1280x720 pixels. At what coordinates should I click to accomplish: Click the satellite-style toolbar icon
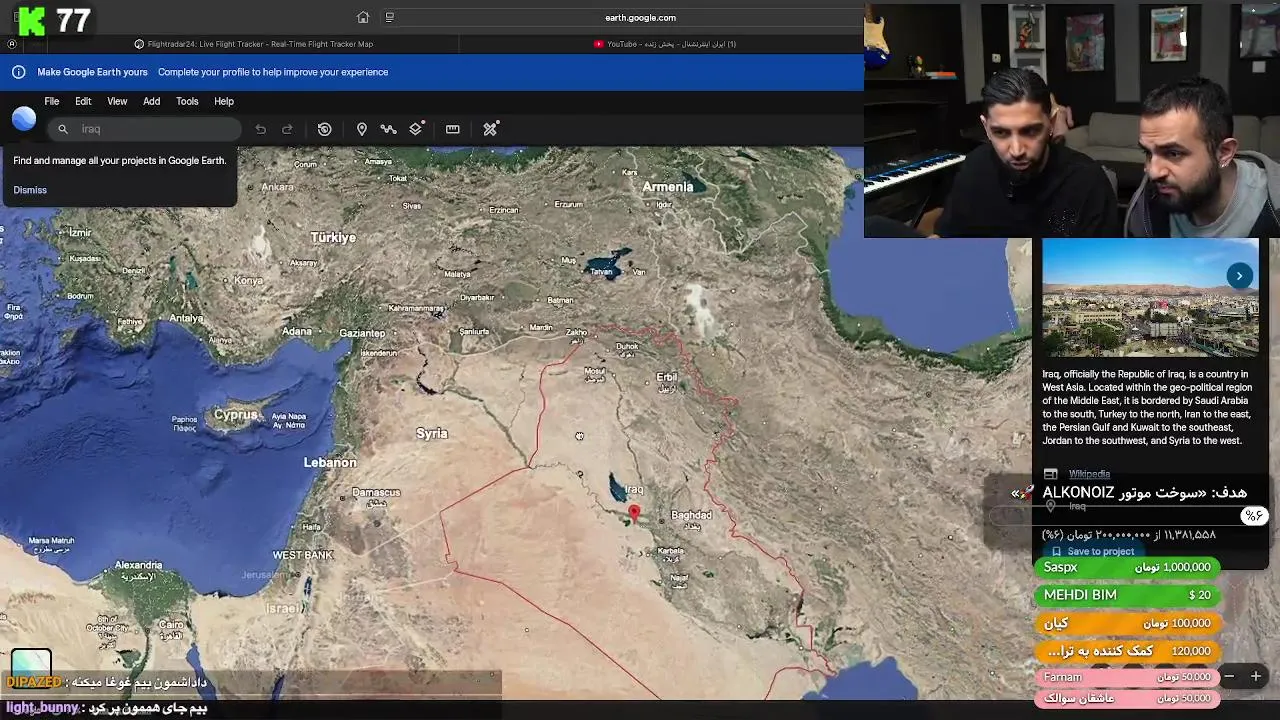pos(490,129)
